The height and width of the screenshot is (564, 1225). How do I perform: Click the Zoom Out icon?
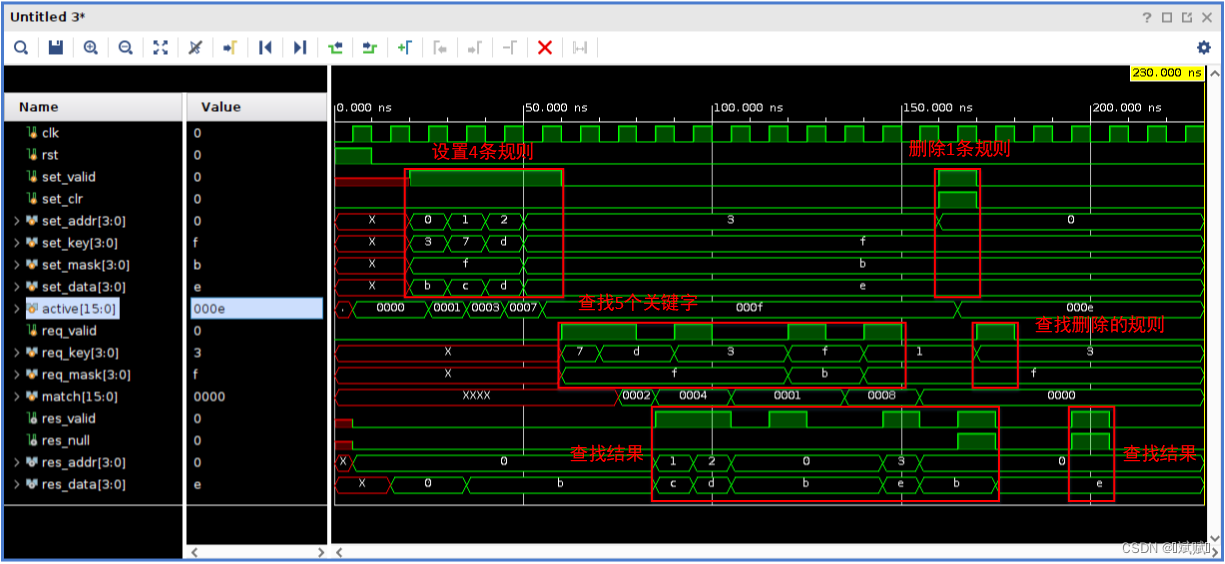pos(126,47)
